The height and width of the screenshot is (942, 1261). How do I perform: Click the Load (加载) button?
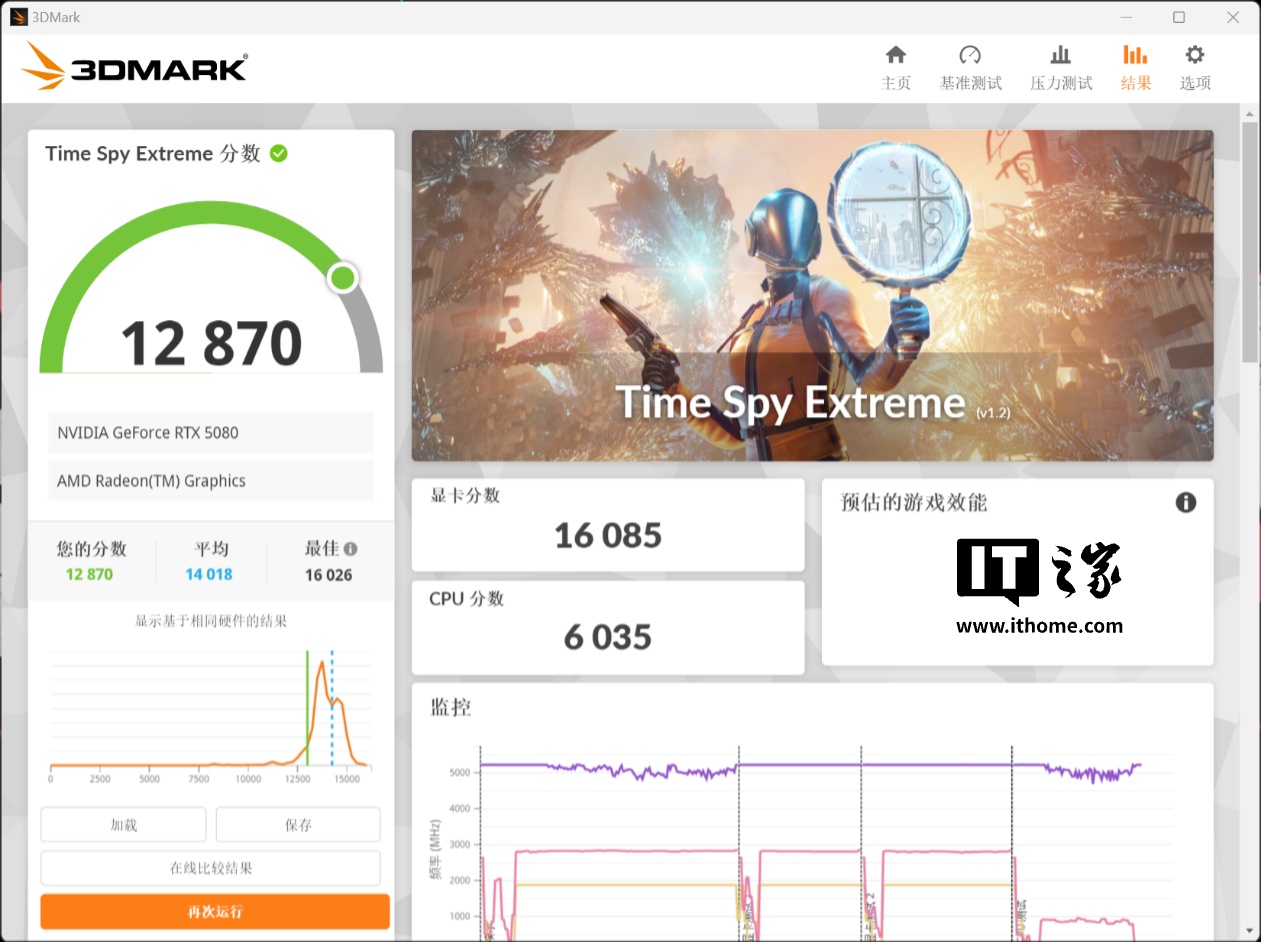point(123,825)
